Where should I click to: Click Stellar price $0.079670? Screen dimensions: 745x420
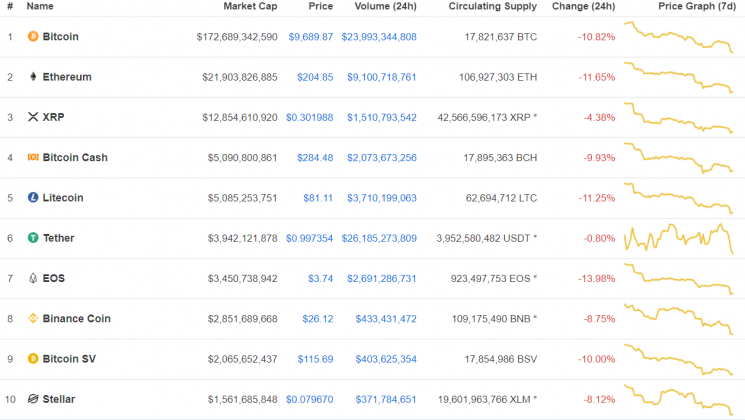pyautogui.click(x=309, y=400)
